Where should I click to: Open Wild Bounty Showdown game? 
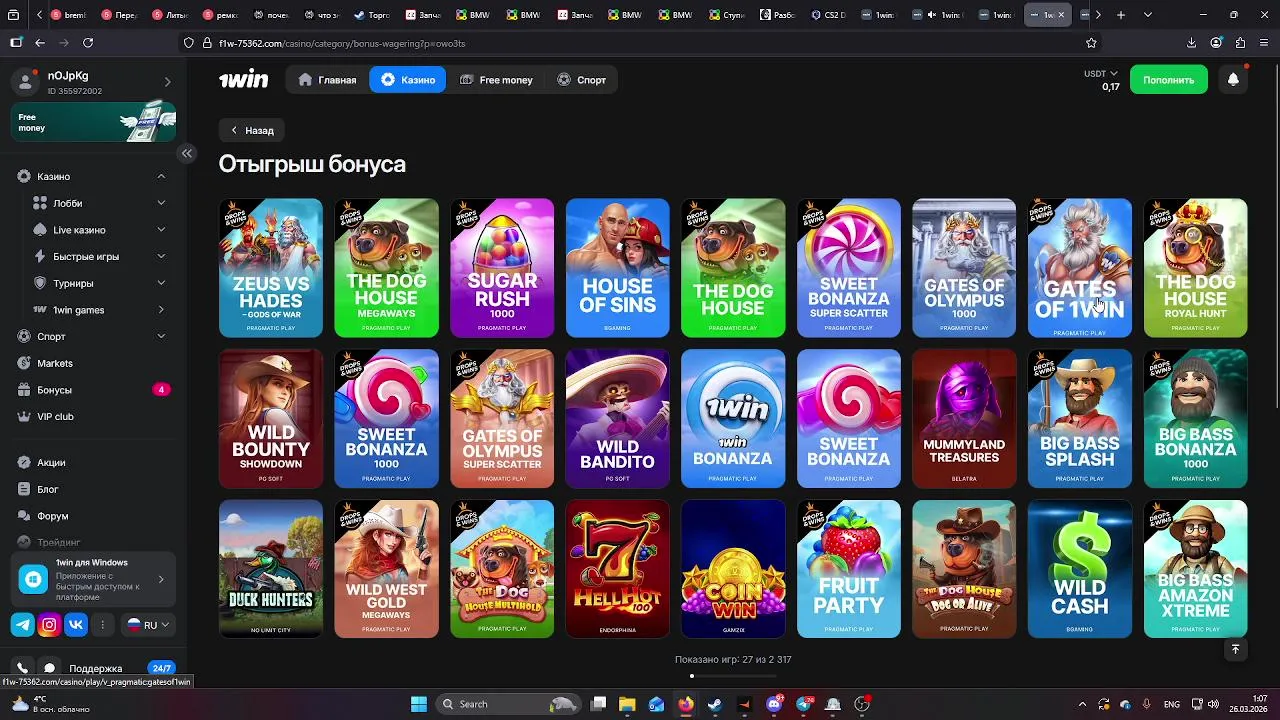[271, 418]
